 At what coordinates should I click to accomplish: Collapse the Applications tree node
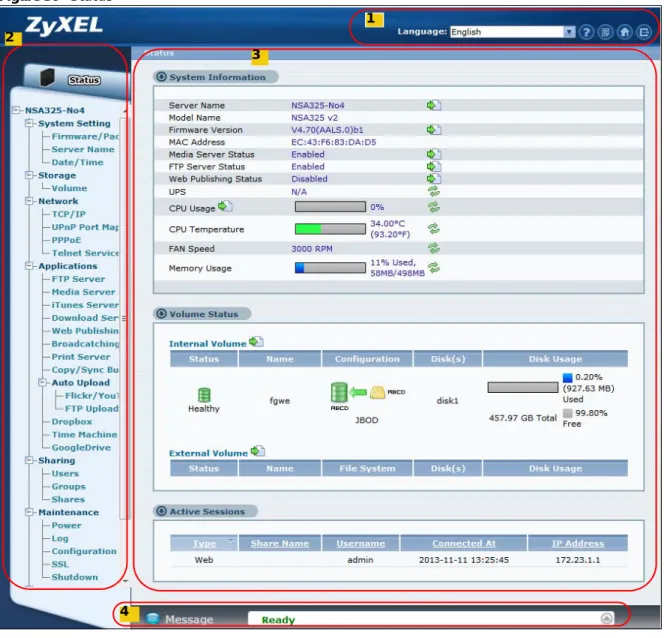tap(29, 266)
